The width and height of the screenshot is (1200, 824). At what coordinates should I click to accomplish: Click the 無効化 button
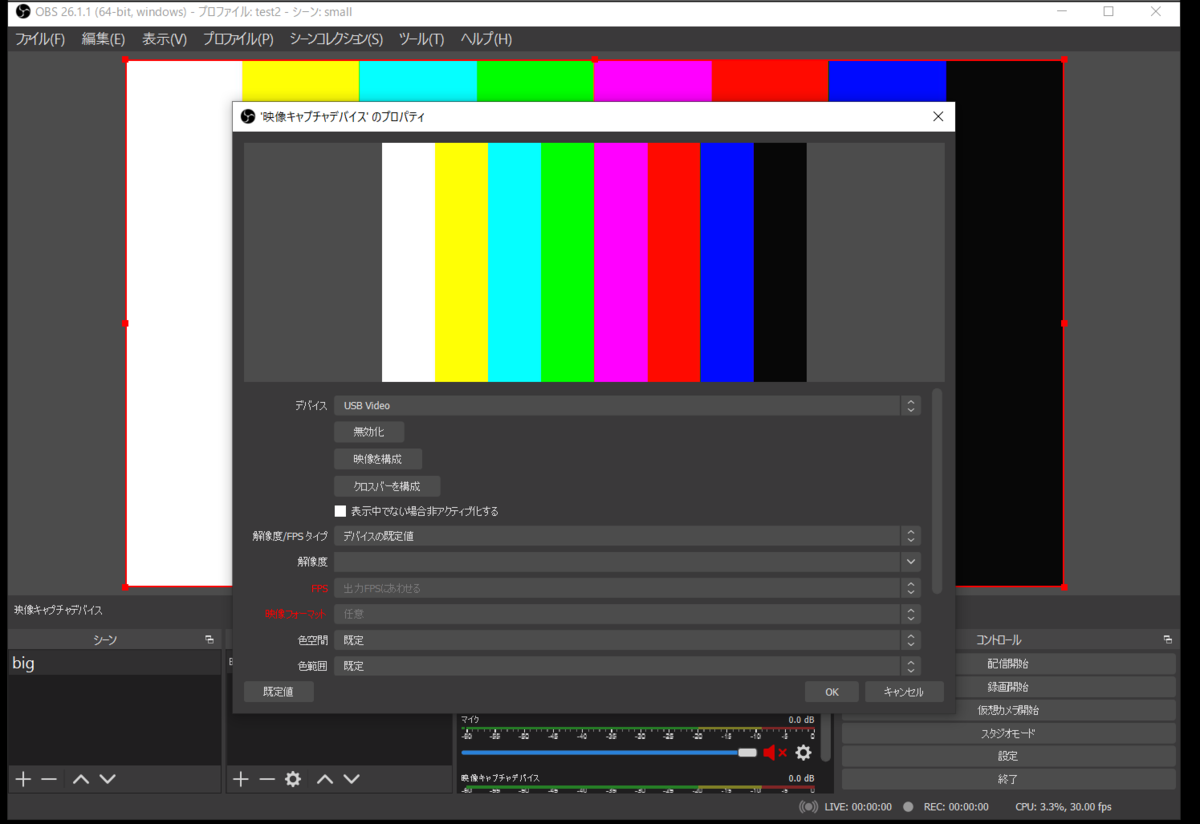[369, 432]
